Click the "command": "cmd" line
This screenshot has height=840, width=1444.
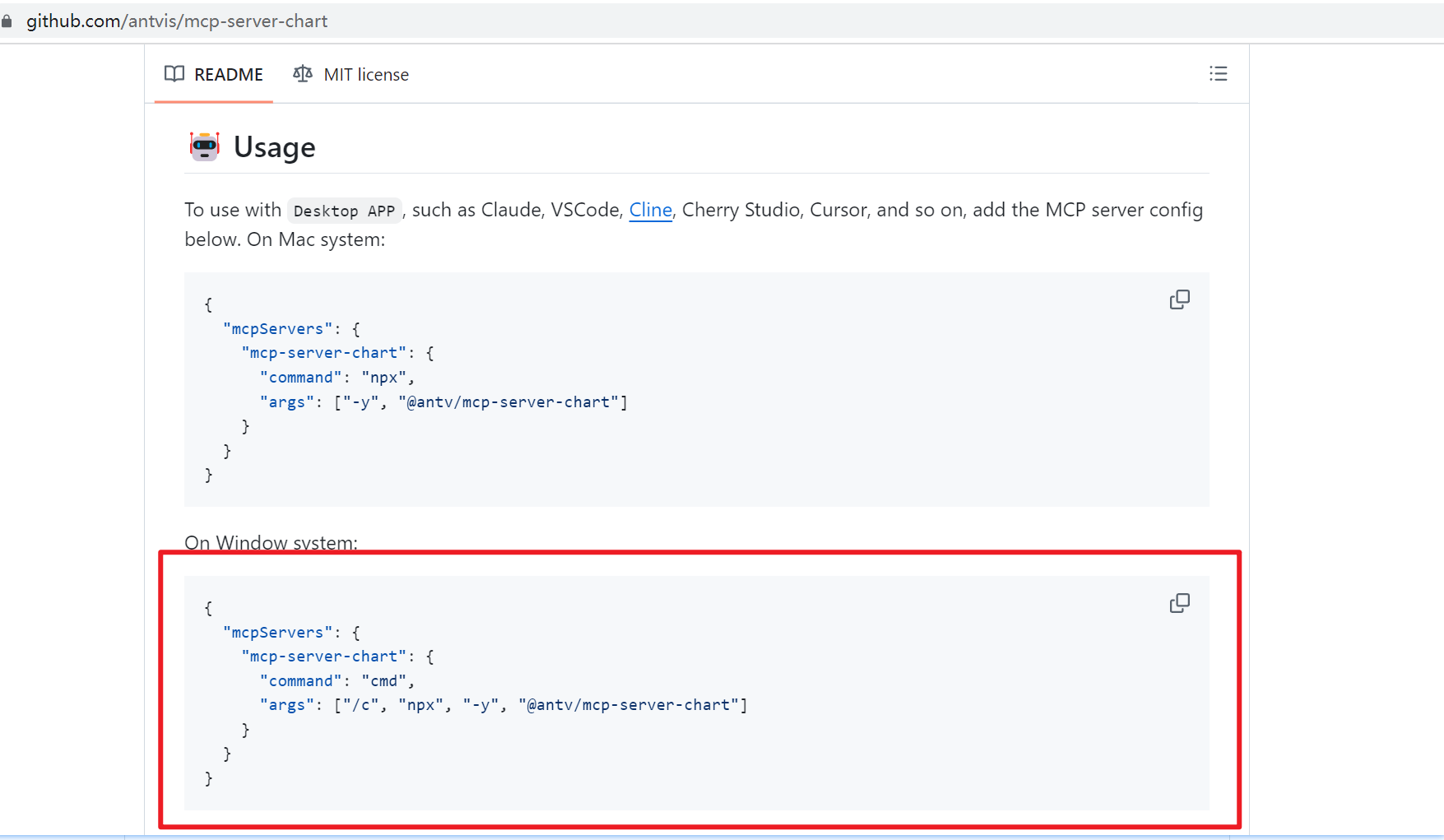337,681
